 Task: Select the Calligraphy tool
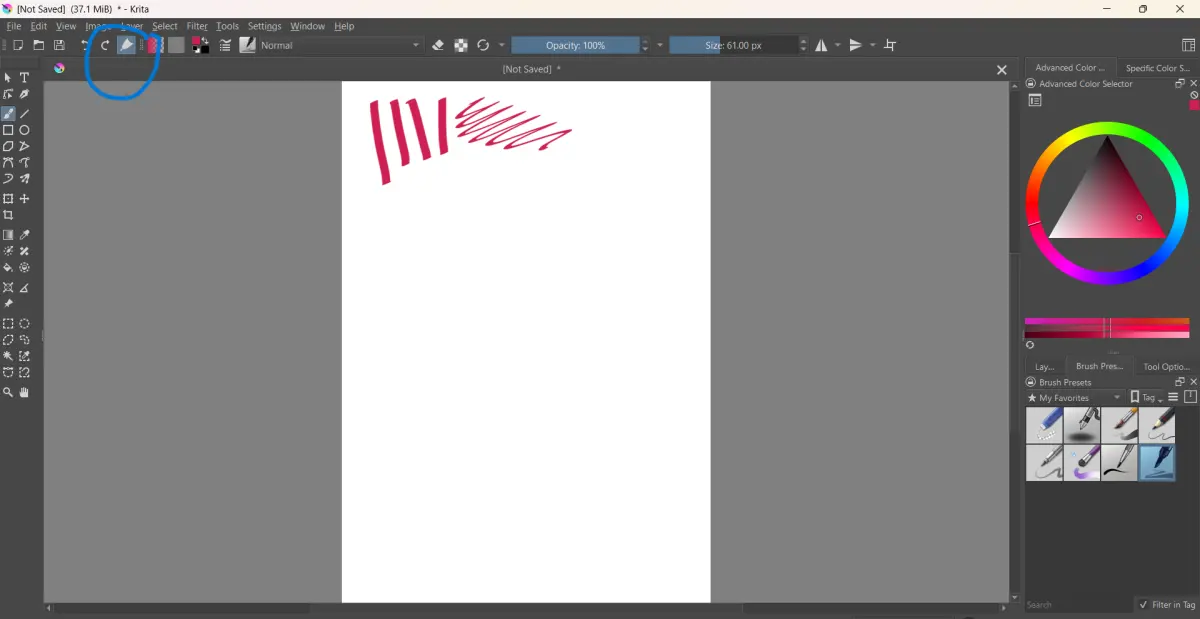(25, 94)
